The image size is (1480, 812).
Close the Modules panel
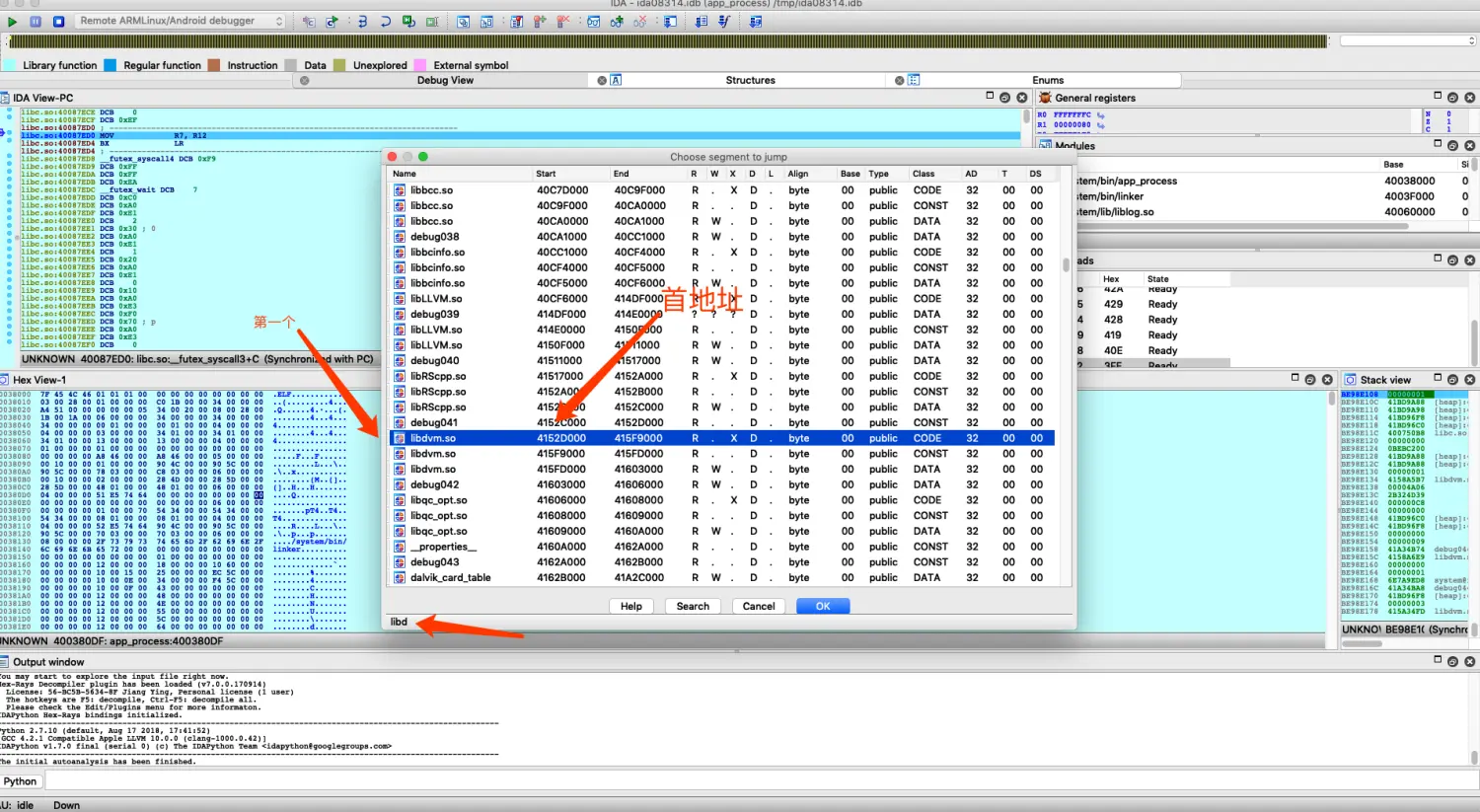coord(1469,145)
